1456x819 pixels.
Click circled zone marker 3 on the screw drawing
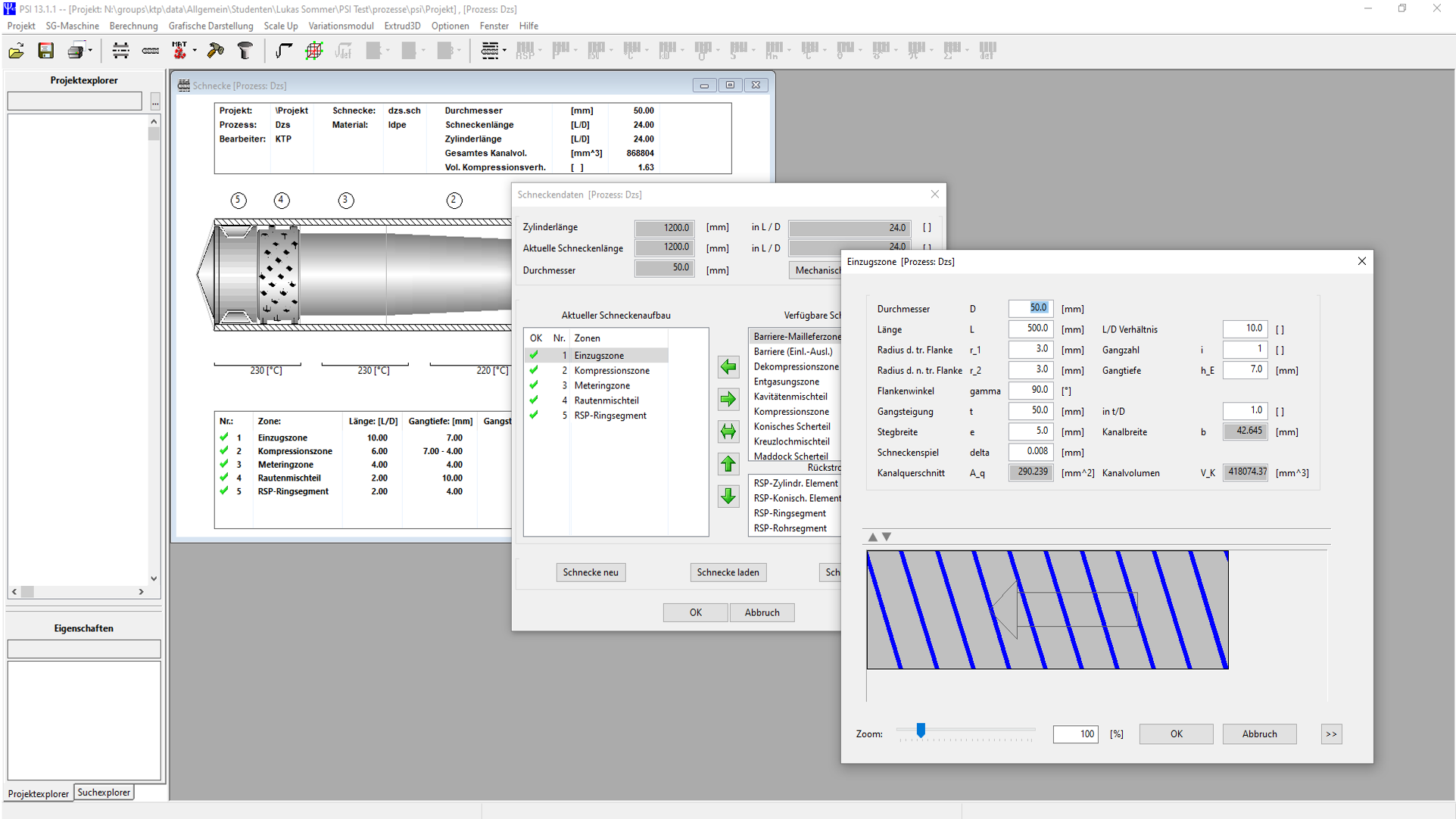[346, 200]
